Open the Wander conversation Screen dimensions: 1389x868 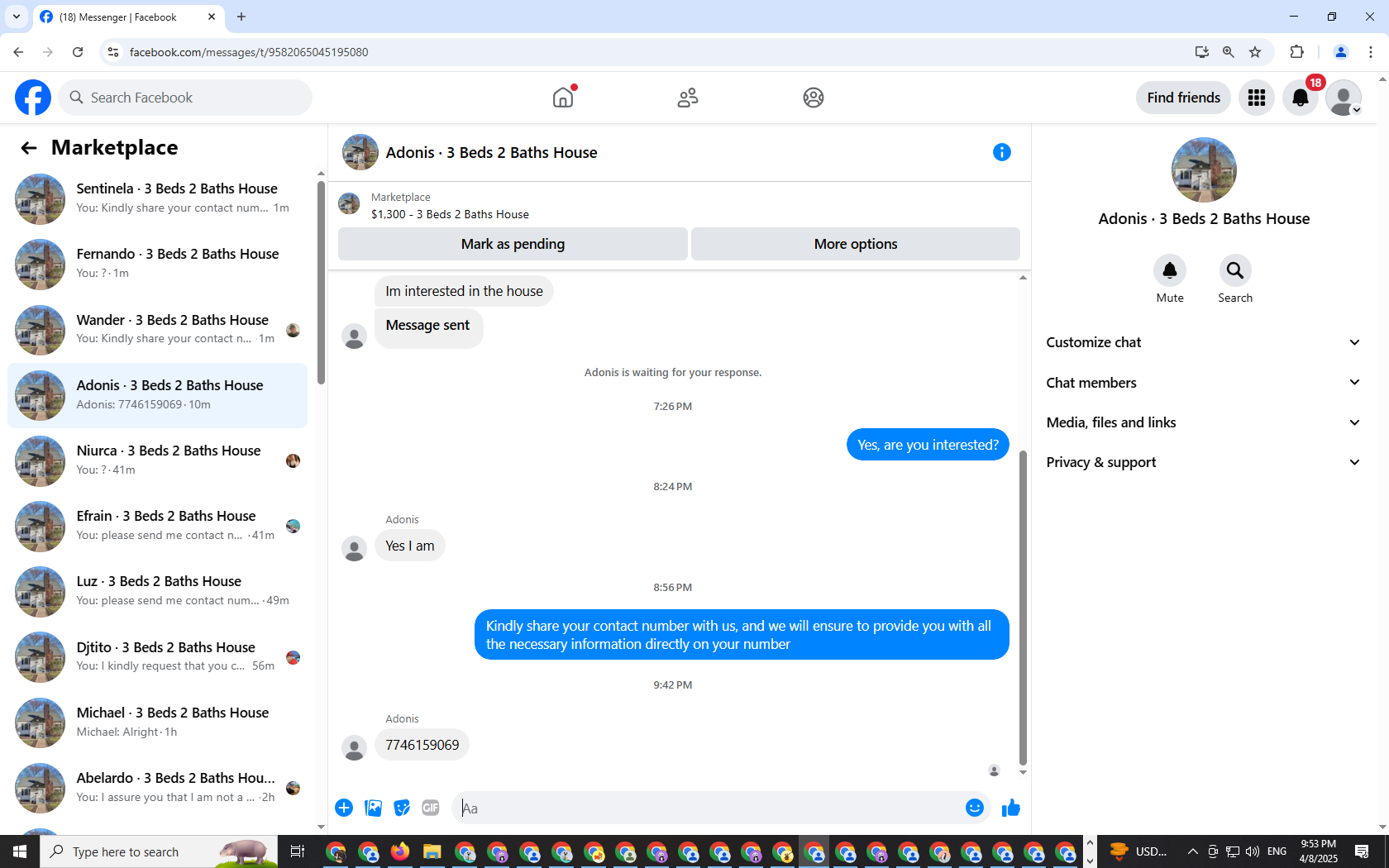(157, 330)
